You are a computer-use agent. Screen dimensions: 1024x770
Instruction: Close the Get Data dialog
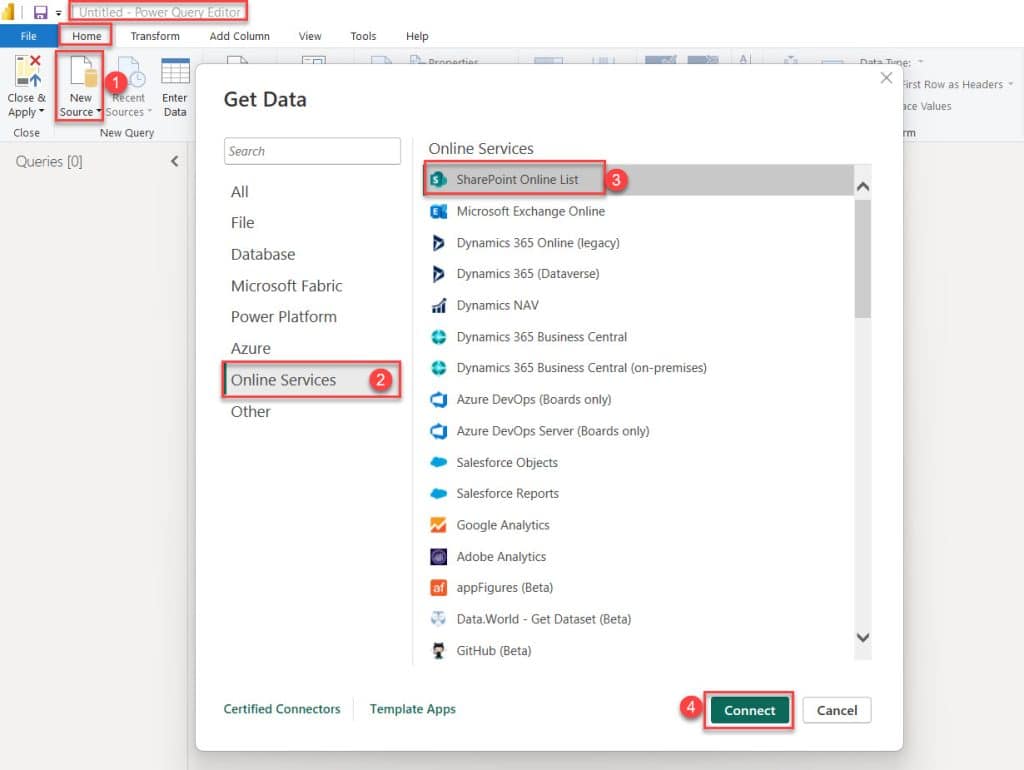point(886,78)
